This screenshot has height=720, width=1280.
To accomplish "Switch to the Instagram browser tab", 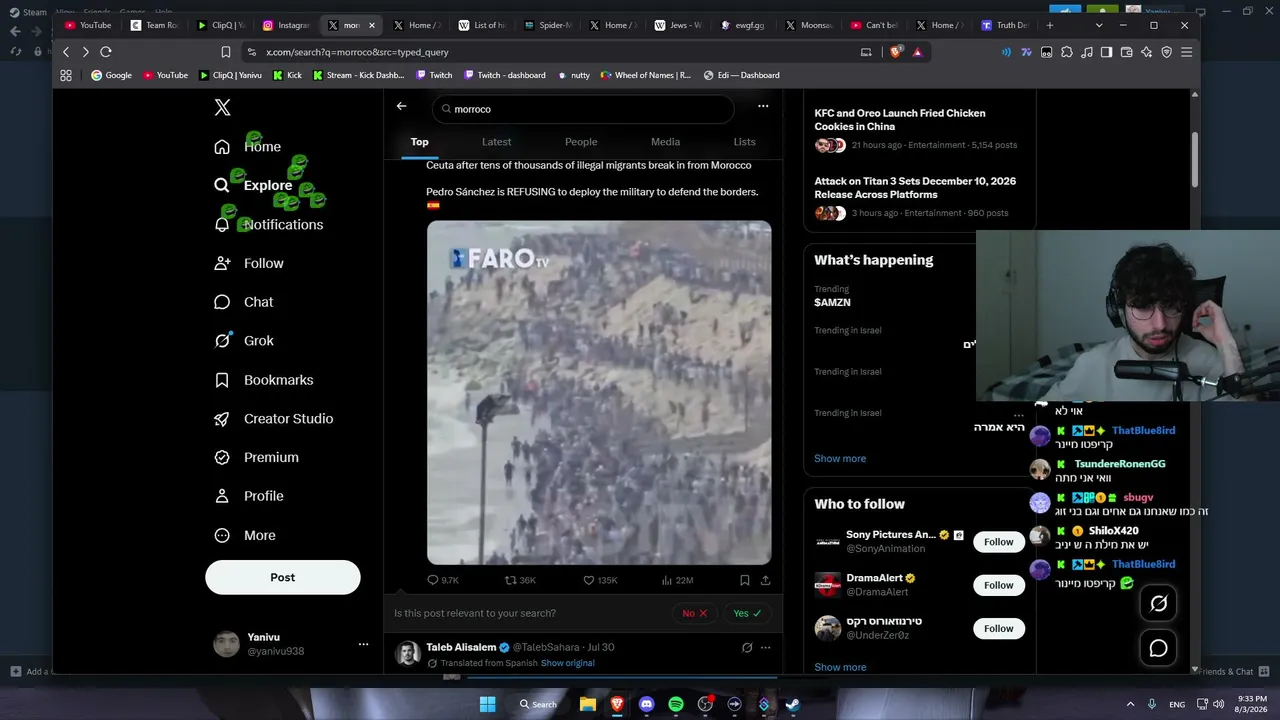I will pos(288,25).
